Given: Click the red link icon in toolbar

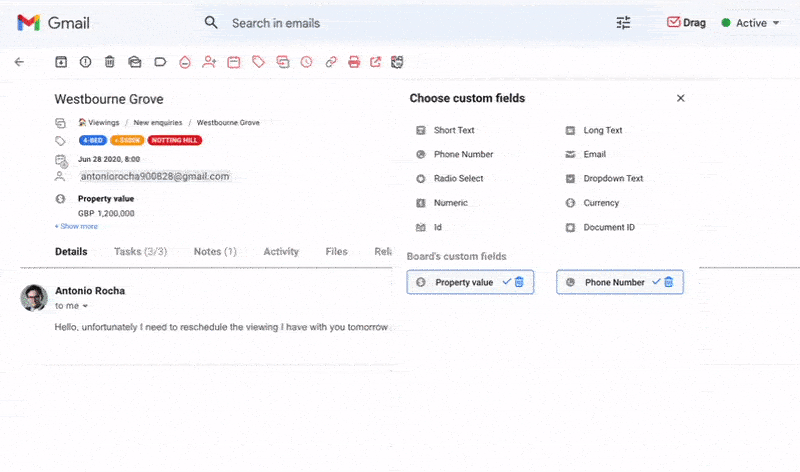Looking at the screenshot, I should coord(331,62).
